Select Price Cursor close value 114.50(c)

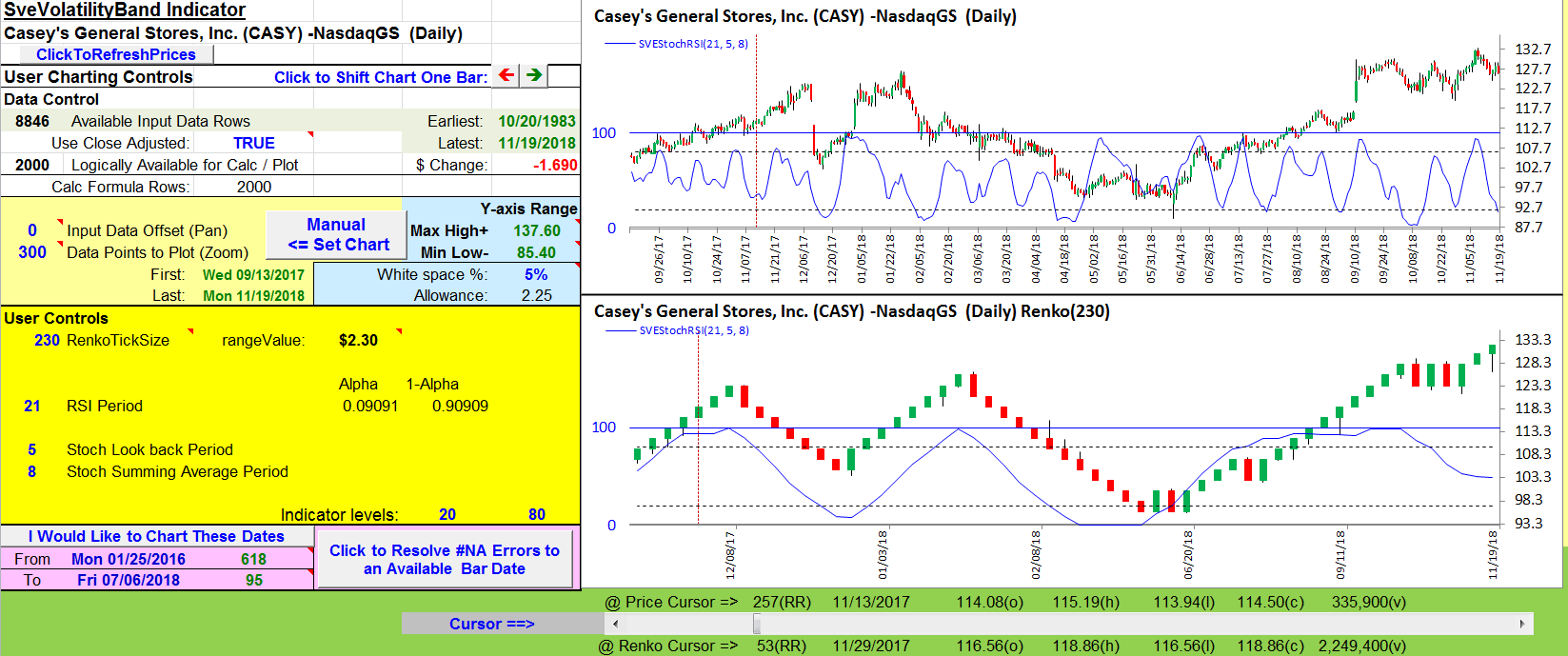pos(1270,602)
